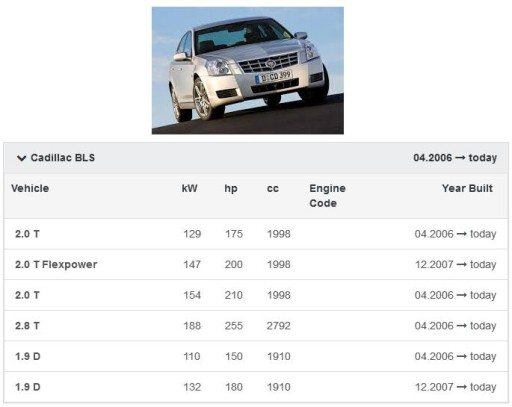Click 12.2007 → today in Flexpower row

(x=455, y=265)
